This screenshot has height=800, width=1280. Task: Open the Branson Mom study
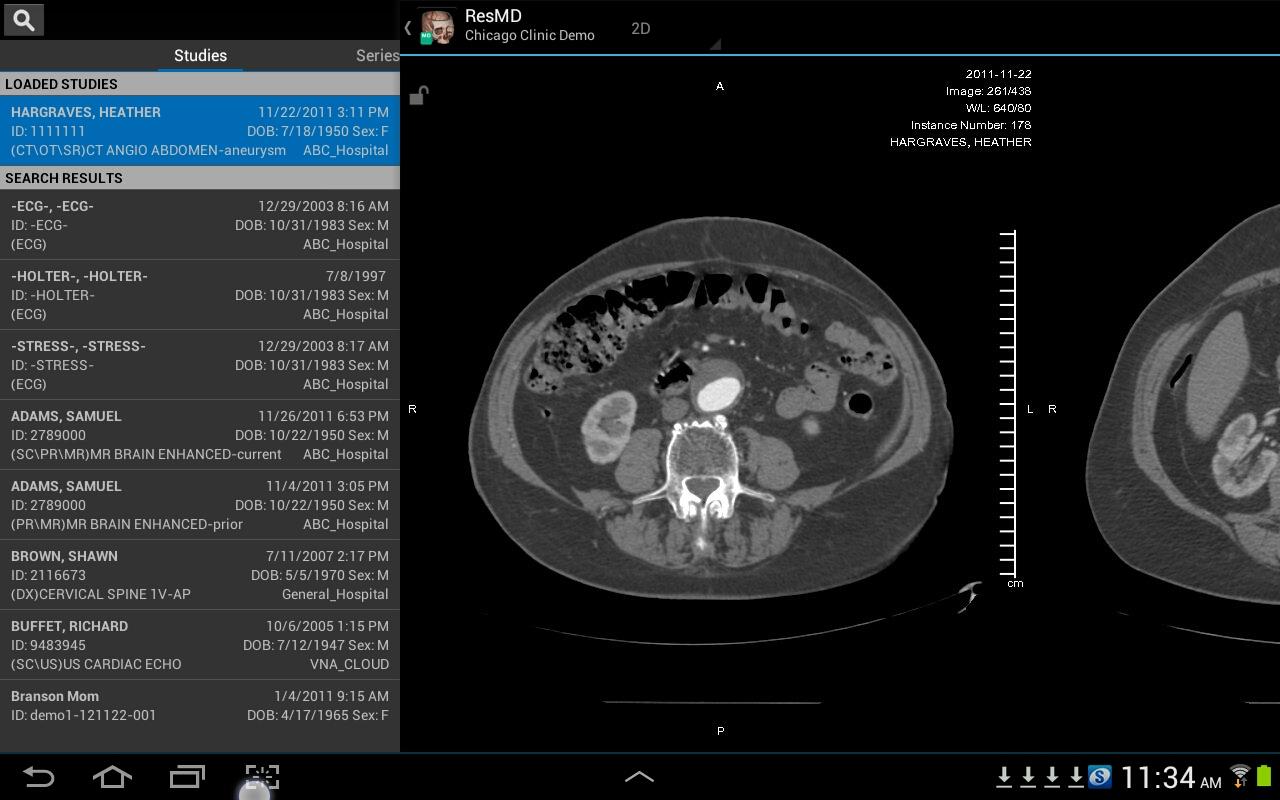[x=200, y=715]
